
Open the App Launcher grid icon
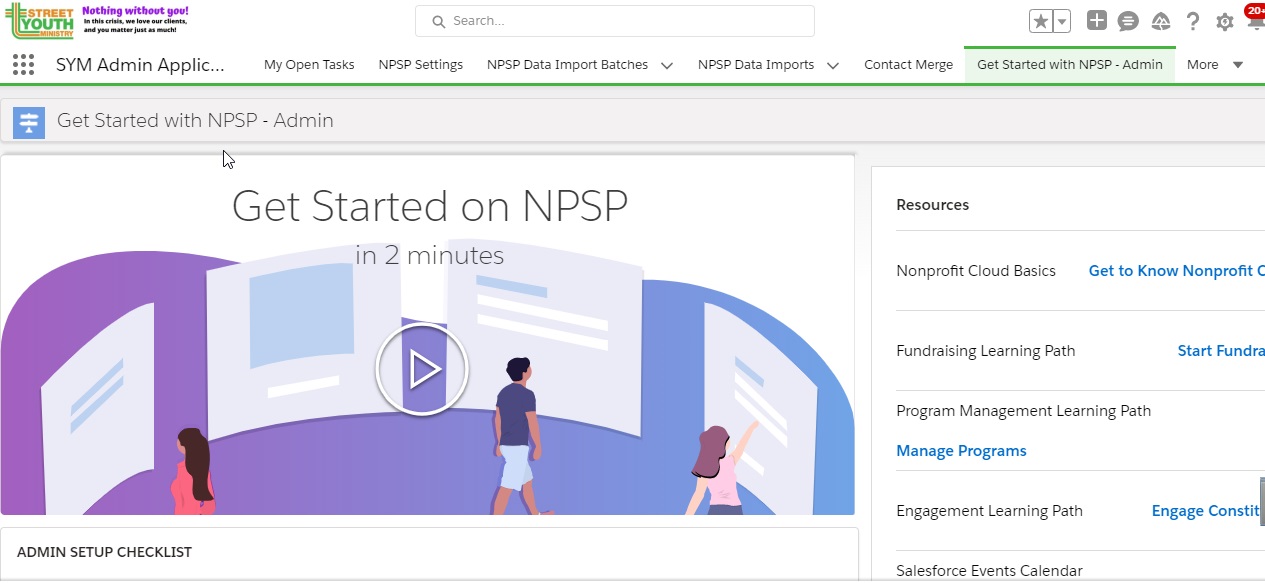pyautogui.click(x=23, y=65)
